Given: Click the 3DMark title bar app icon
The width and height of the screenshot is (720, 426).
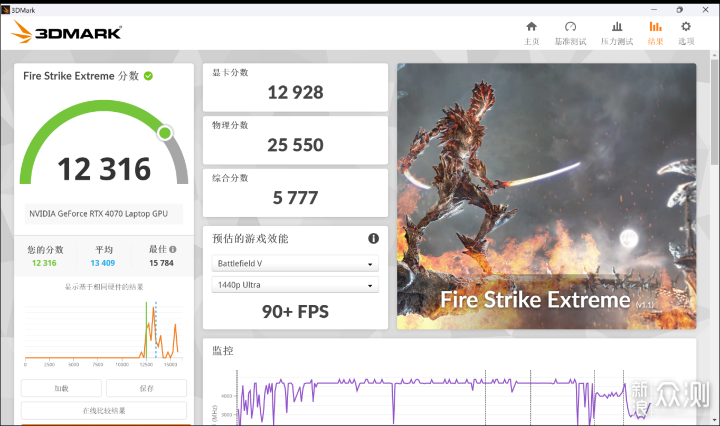Looking at the screenshot, I should point(6,10).
